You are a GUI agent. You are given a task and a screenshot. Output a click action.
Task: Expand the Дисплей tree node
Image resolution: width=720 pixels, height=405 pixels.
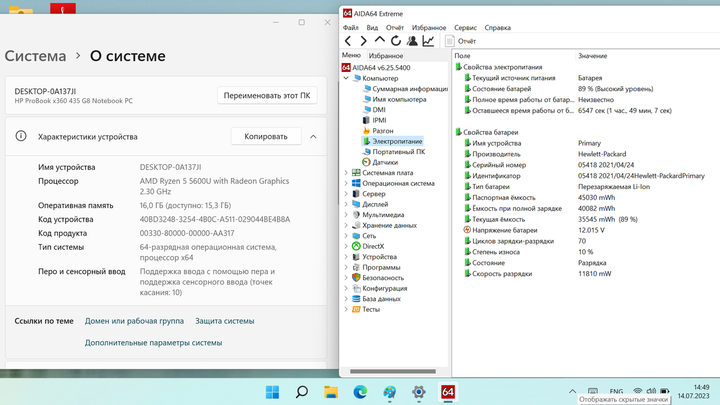pos(346,204)
